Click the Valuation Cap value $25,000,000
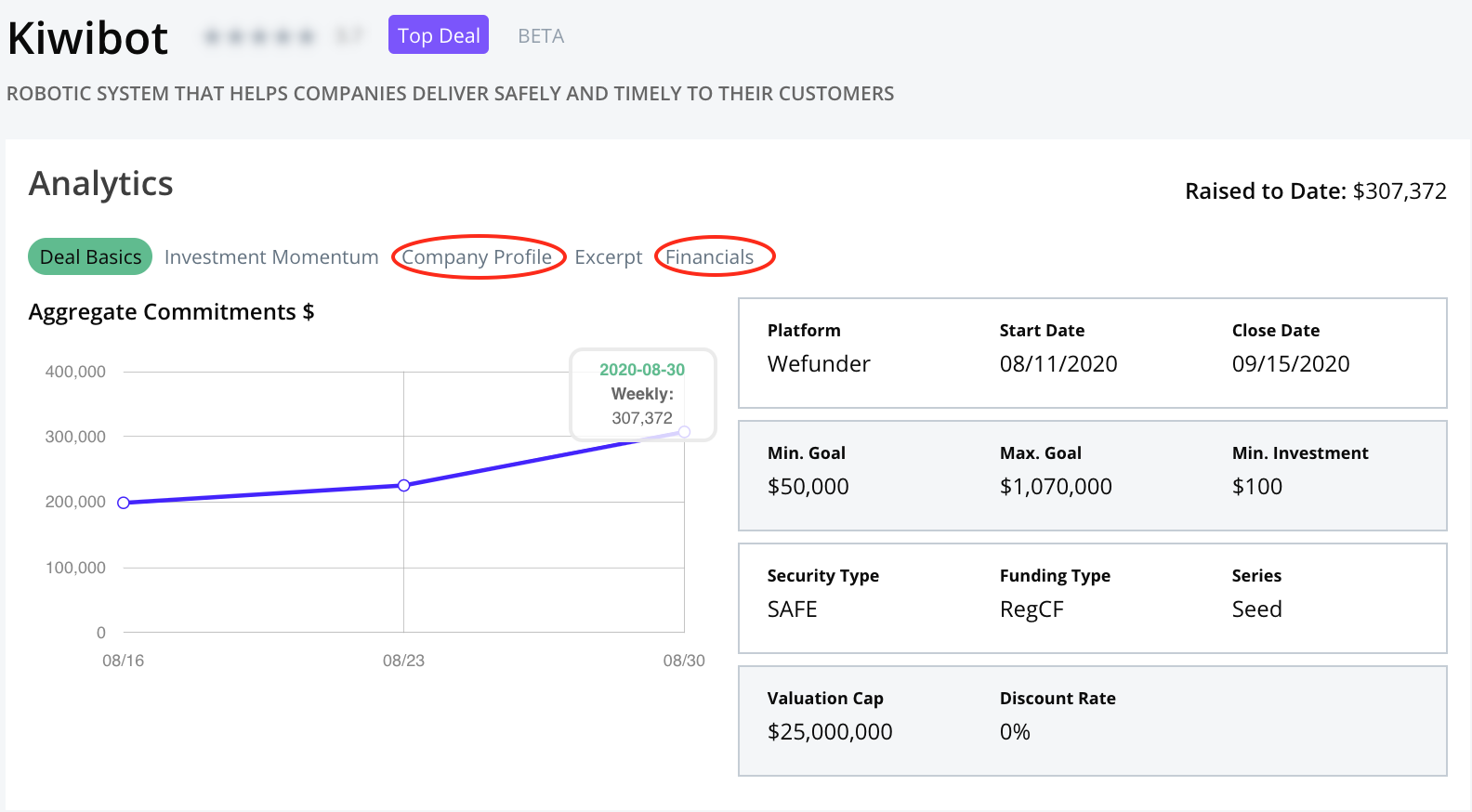Viewport: 1472px width, 812px height. [x=830, y=732]
